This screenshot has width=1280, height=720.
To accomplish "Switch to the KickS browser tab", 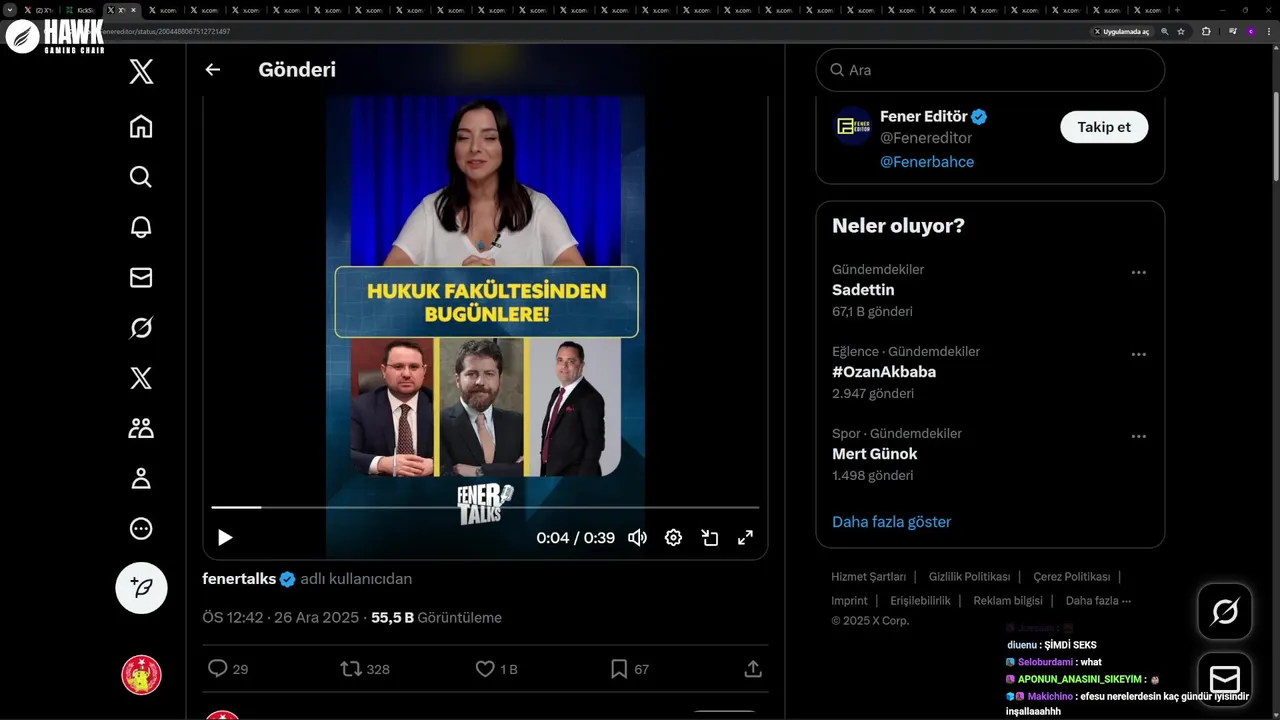I will click(81, 10).
